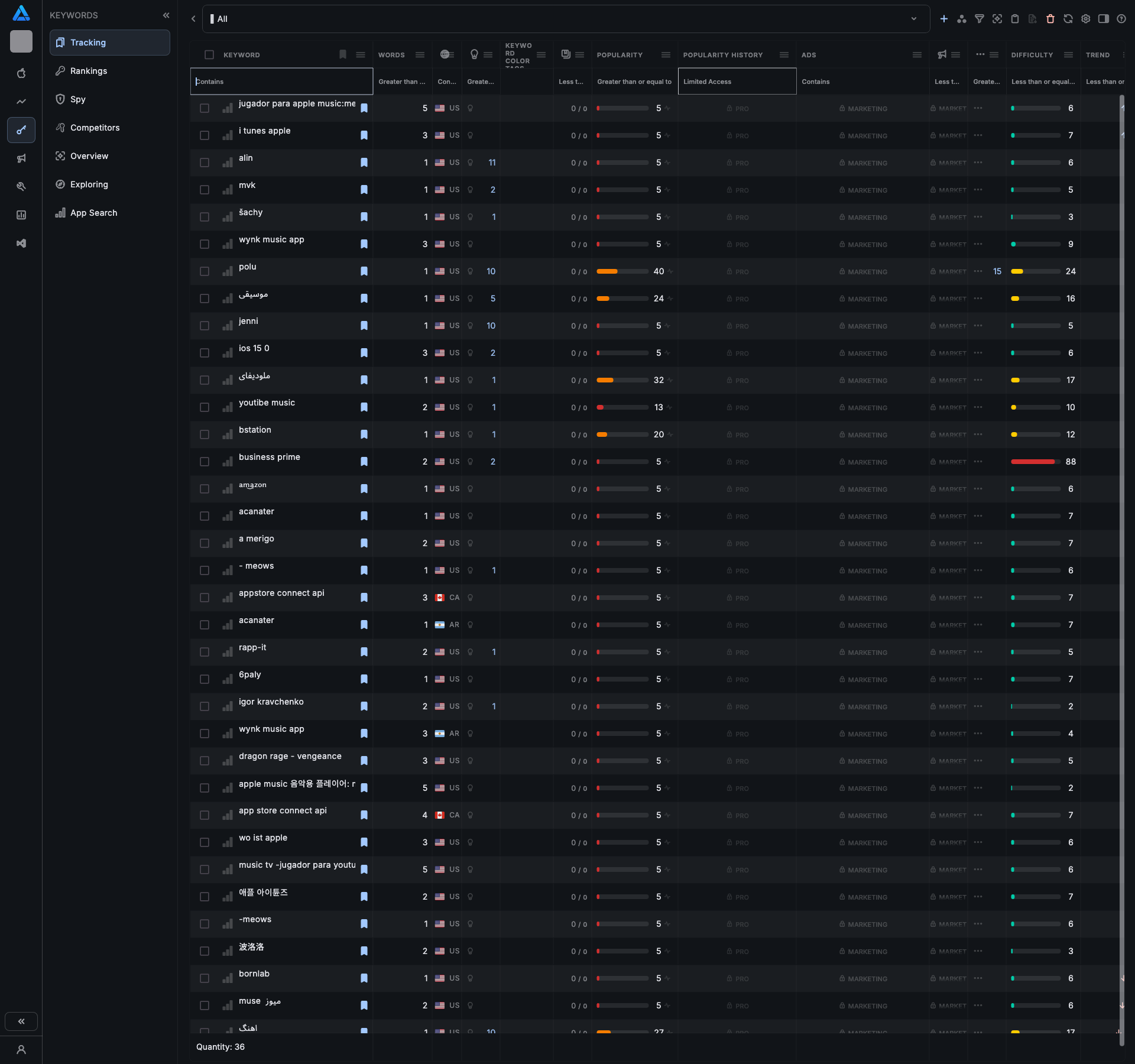
Task: Open the App Search page
Action: [93, 213]
